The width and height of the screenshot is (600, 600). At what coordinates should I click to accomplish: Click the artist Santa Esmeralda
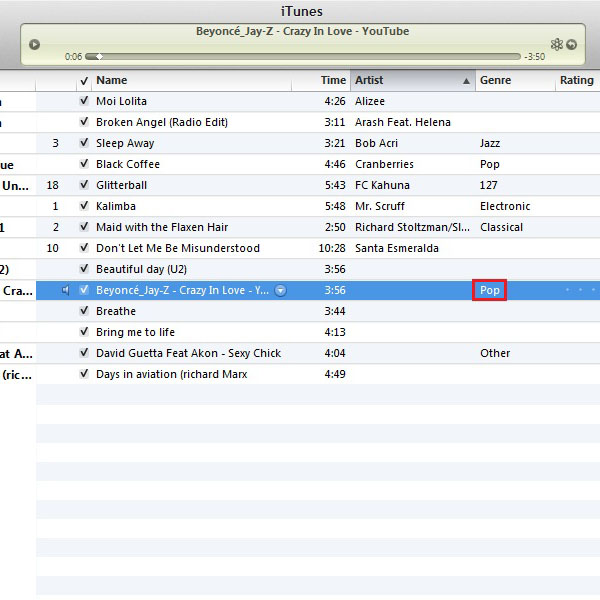(x=396, y=248)
